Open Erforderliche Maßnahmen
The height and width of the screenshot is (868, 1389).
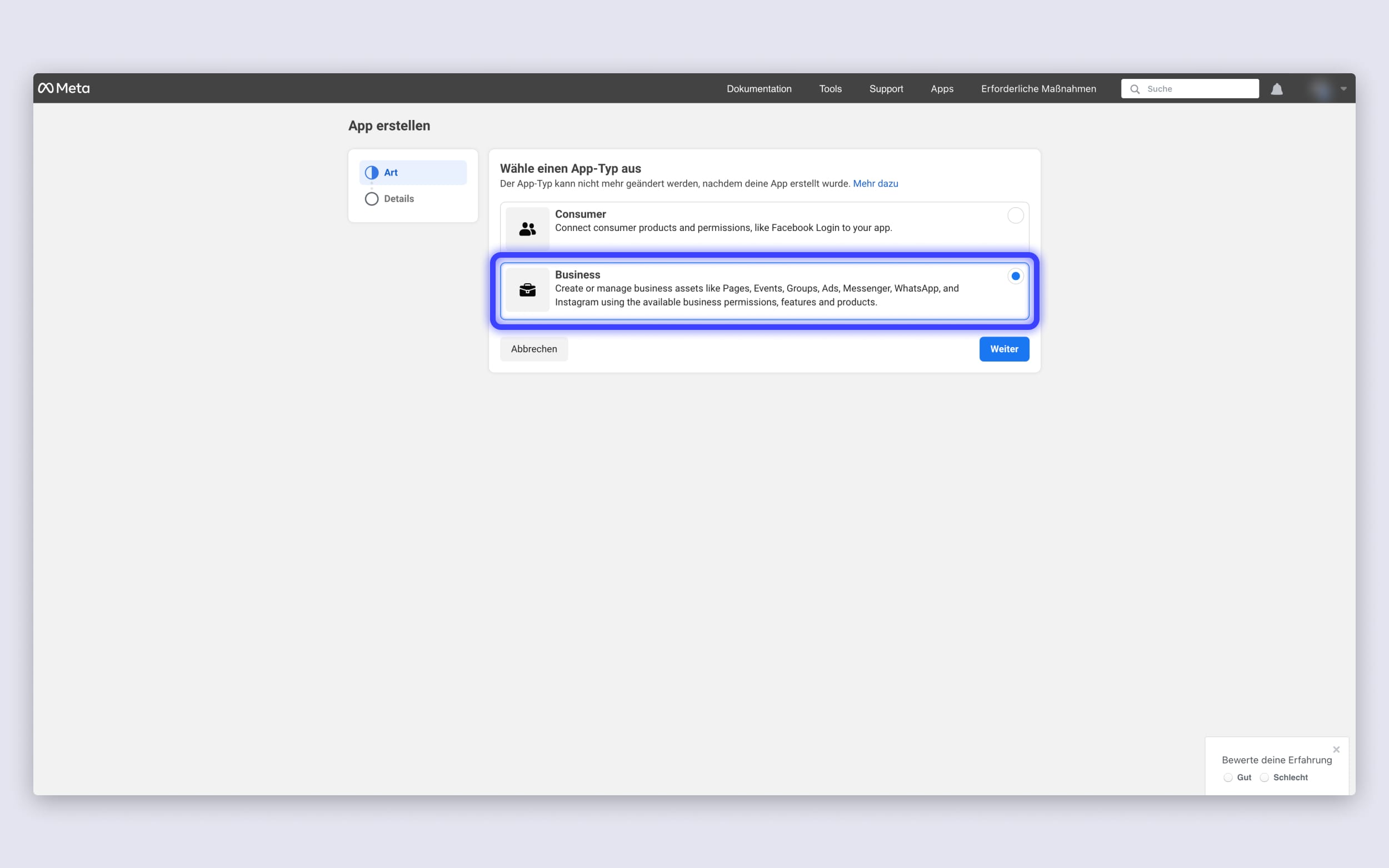pyautogui.click(x=1038, y=89)
